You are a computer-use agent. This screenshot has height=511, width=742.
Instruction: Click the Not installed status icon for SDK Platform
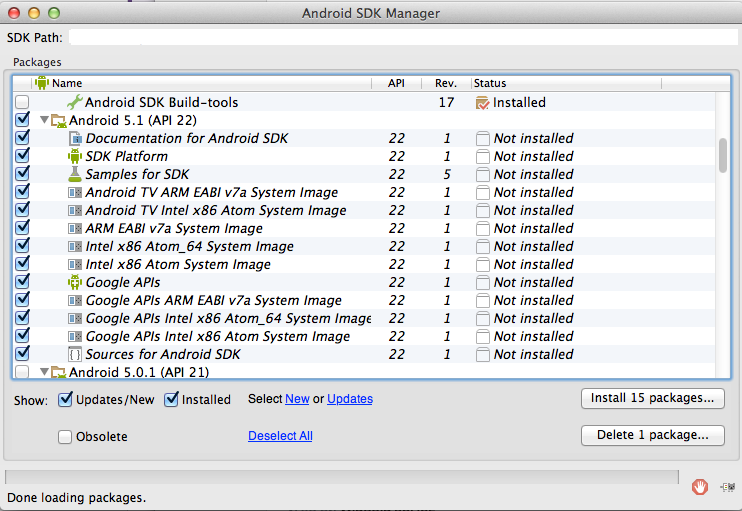point(483,157)
